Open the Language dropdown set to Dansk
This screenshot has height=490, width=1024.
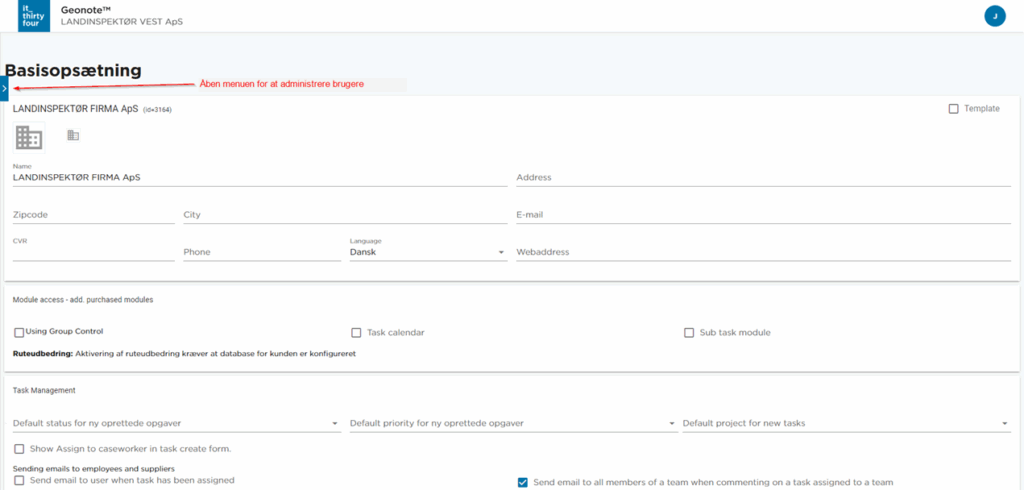click(427, 253)
